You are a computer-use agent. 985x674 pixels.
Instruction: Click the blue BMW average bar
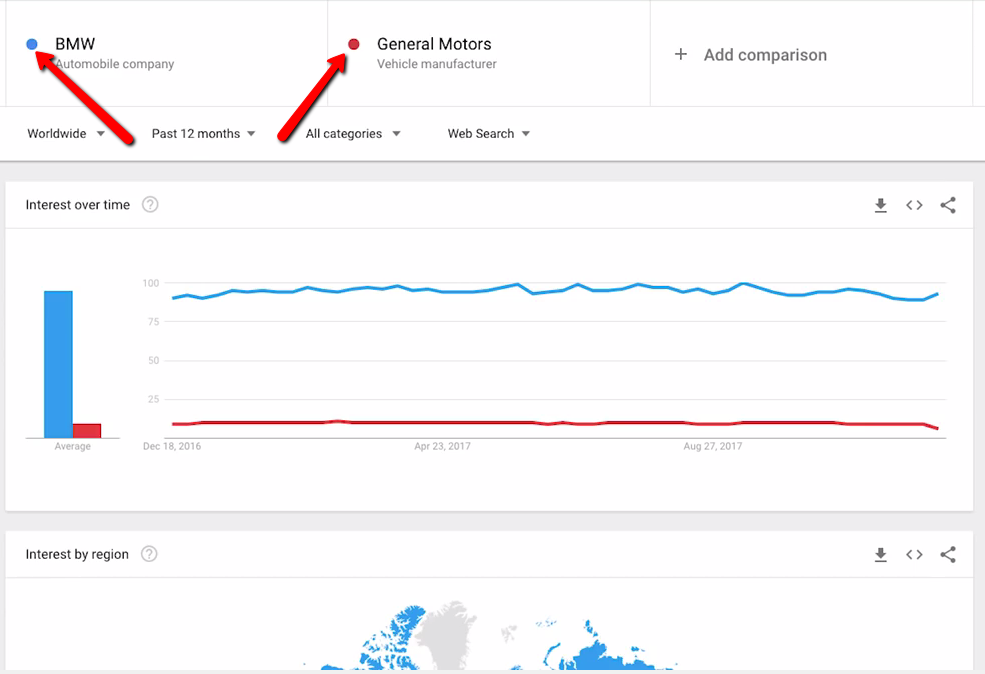[58, 364]
